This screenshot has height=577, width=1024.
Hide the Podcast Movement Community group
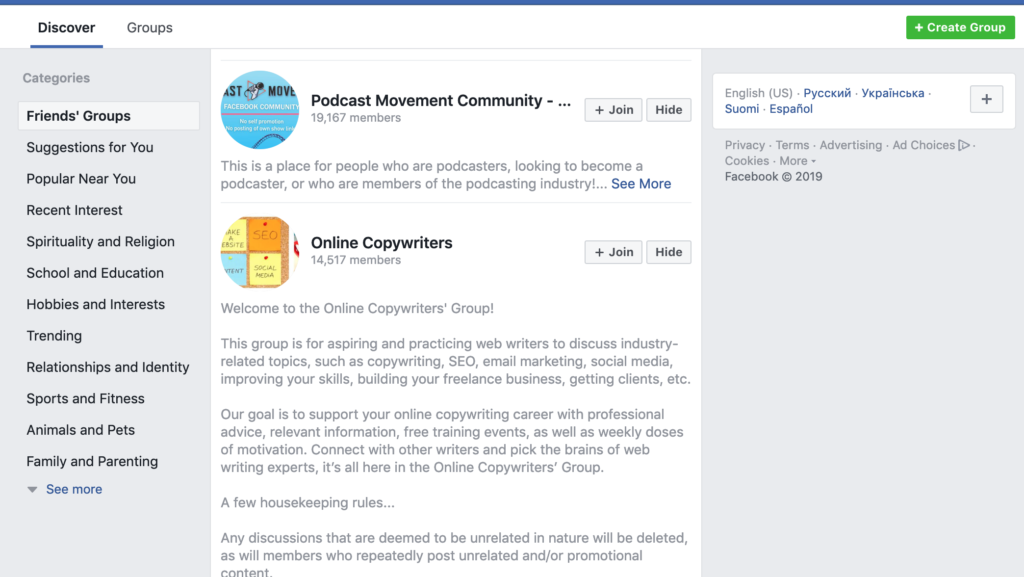pyautogui.click(x=668, y=110)
